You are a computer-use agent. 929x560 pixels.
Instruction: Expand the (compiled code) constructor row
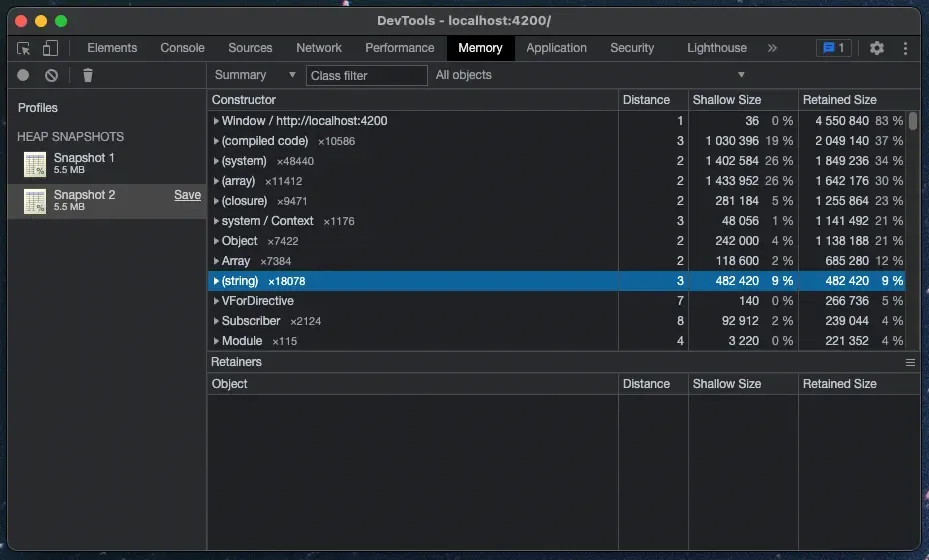coord(216,141)
